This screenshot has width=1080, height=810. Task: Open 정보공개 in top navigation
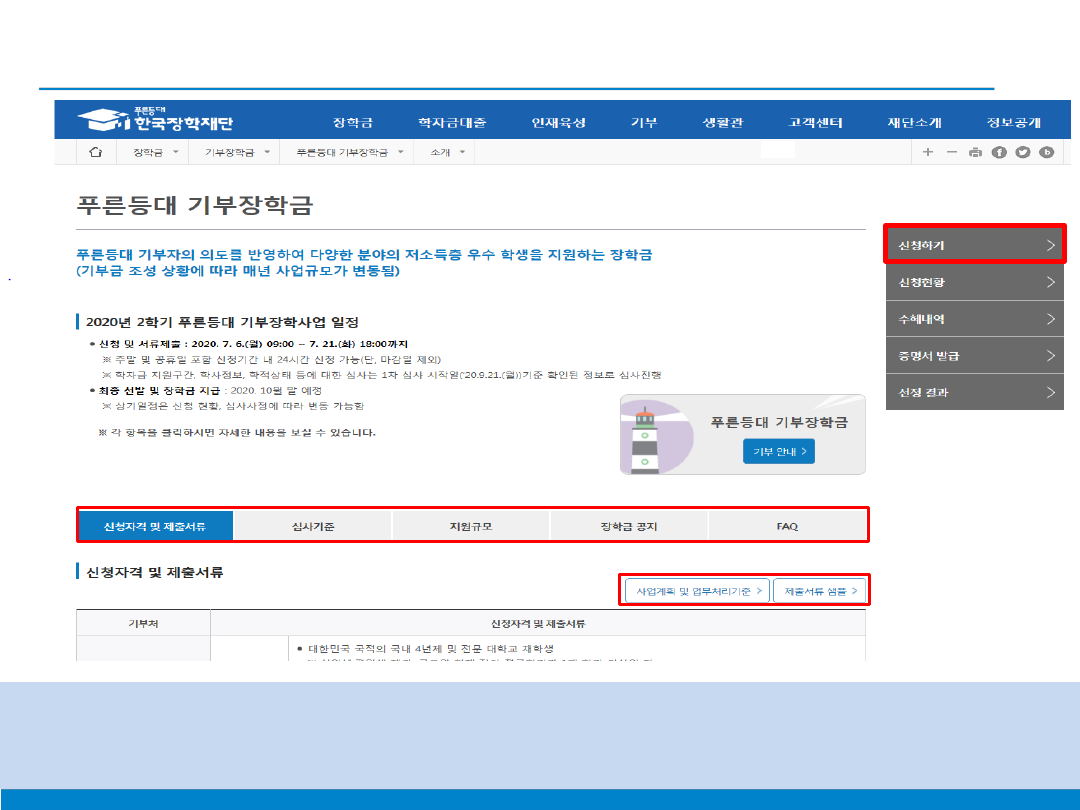(1013, 123)
